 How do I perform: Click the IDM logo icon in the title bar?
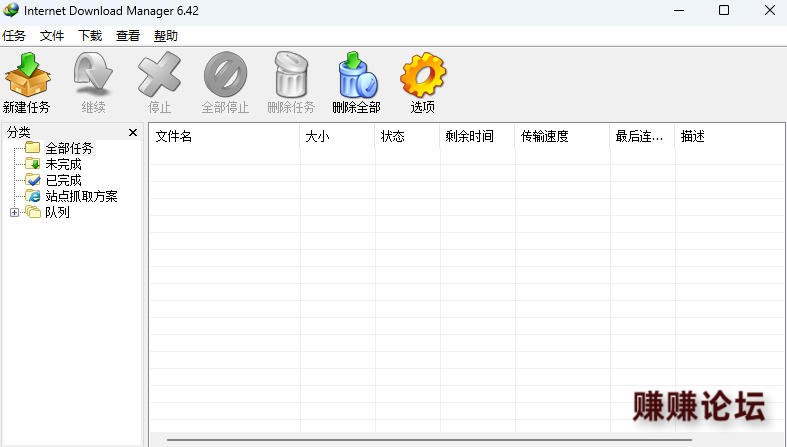pyautogui.click(x=11, y=10)
